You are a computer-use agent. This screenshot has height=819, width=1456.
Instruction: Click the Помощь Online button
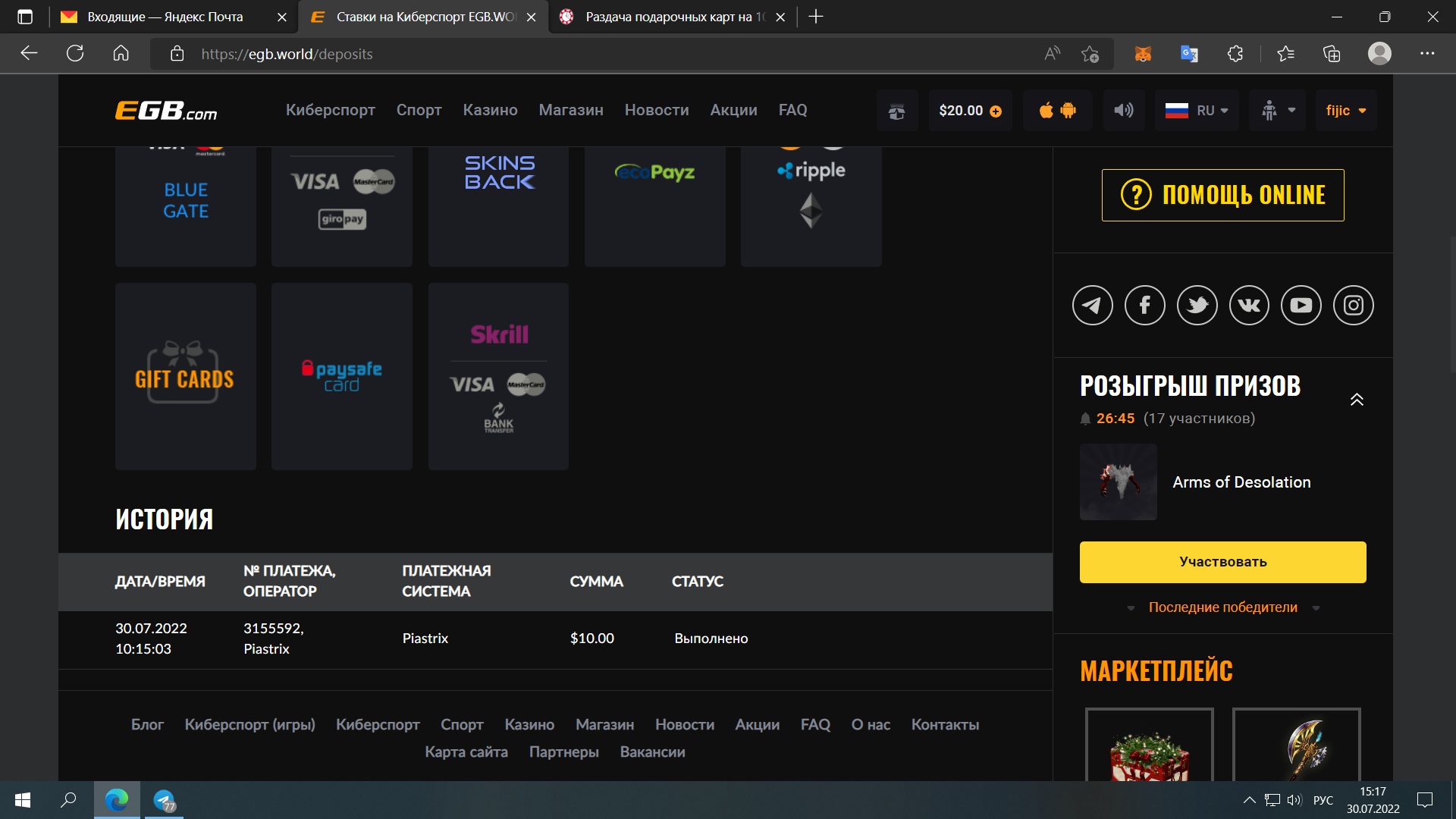point(1222,195)
